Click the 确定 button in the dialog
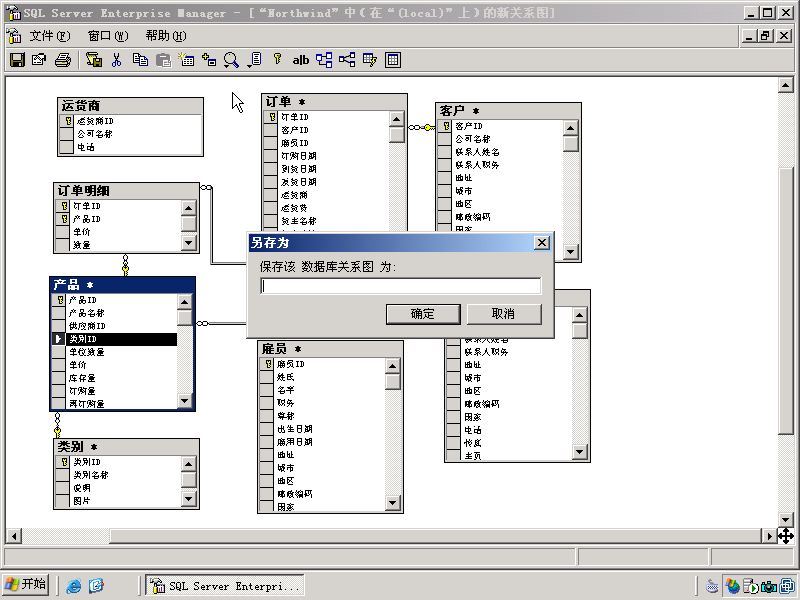Image resolution: width=800 pixels, height=600 pixels. (423, 314)
